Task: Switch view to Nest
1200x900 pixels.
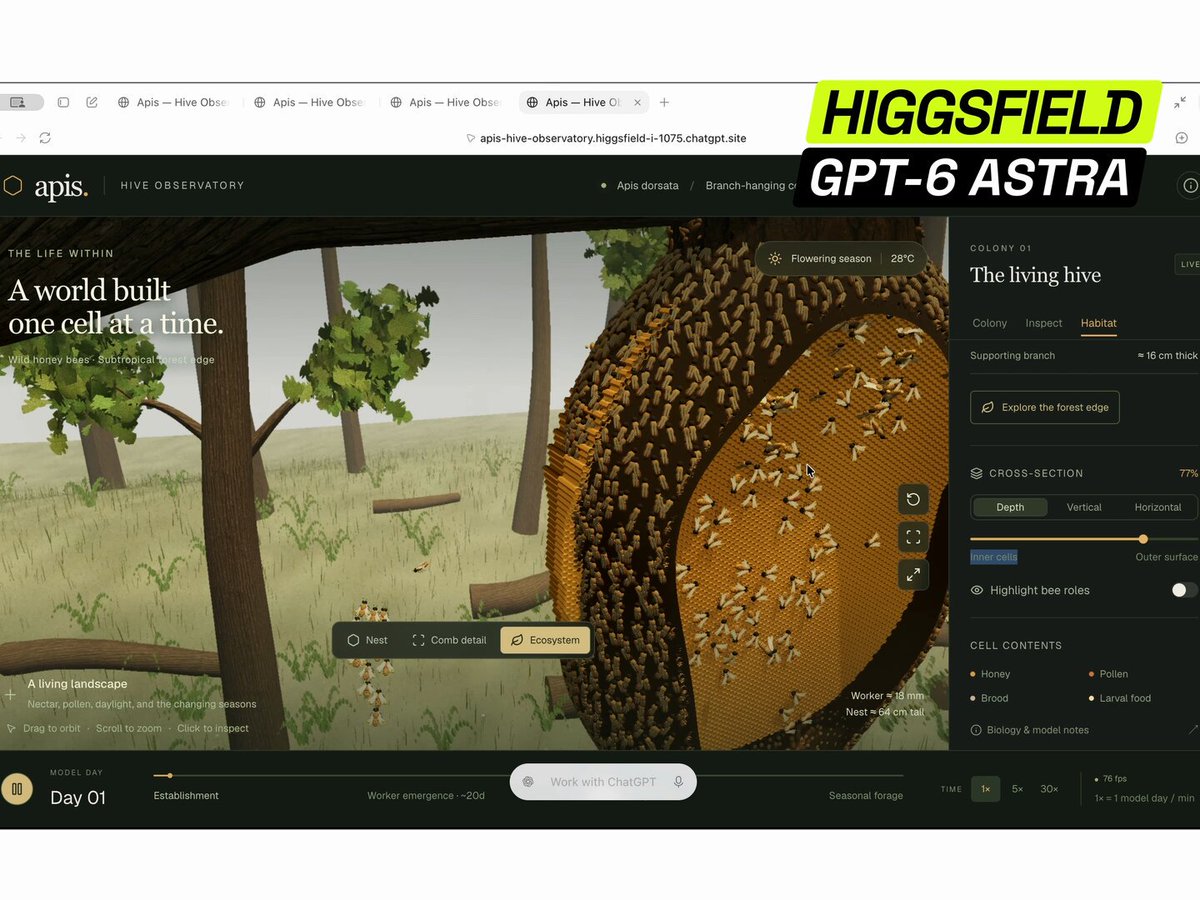Action: tap(367, 640)
